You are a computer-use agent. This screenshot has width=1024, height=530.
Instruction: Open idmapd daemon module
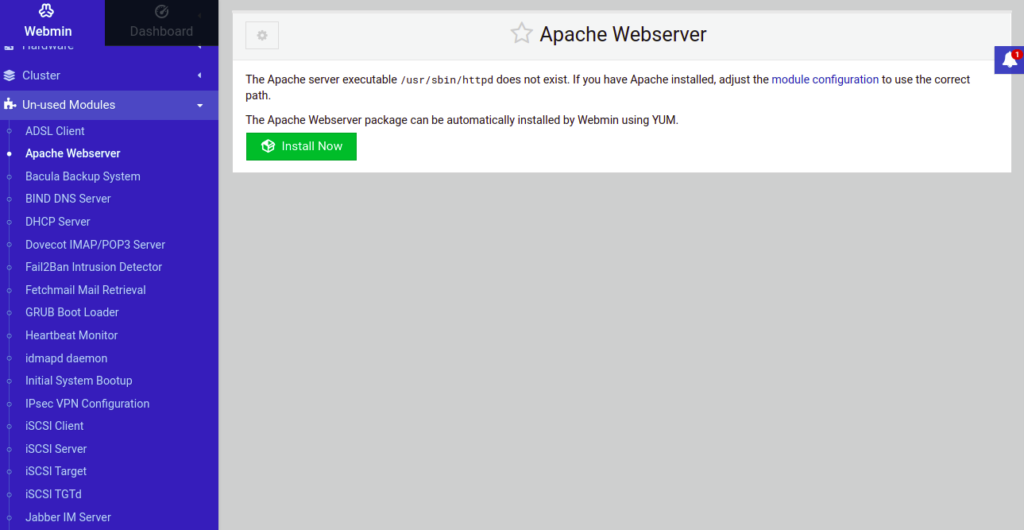click(66, 358)
